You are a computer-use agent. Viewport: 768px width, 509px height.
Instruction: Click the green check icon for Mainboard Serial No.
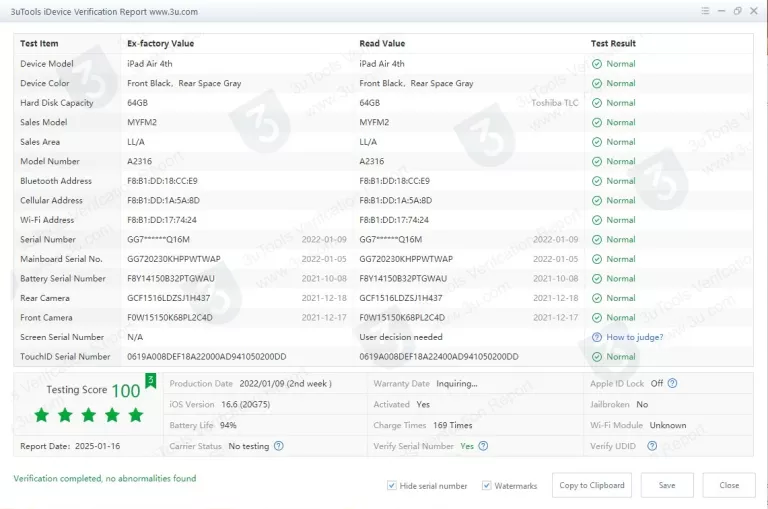[597, 259]
